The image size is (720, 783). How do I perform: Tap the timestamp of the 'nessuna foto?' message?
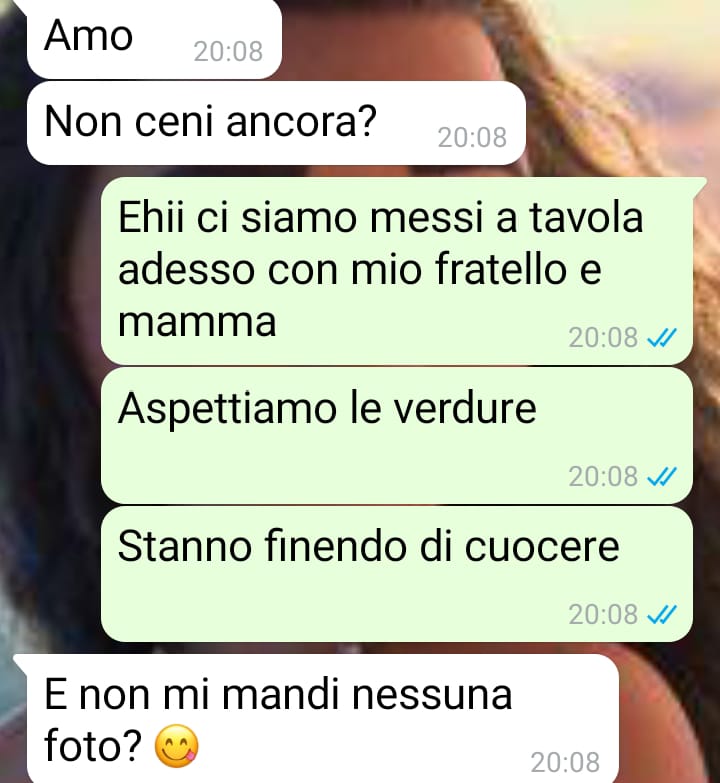pos(565,762)
